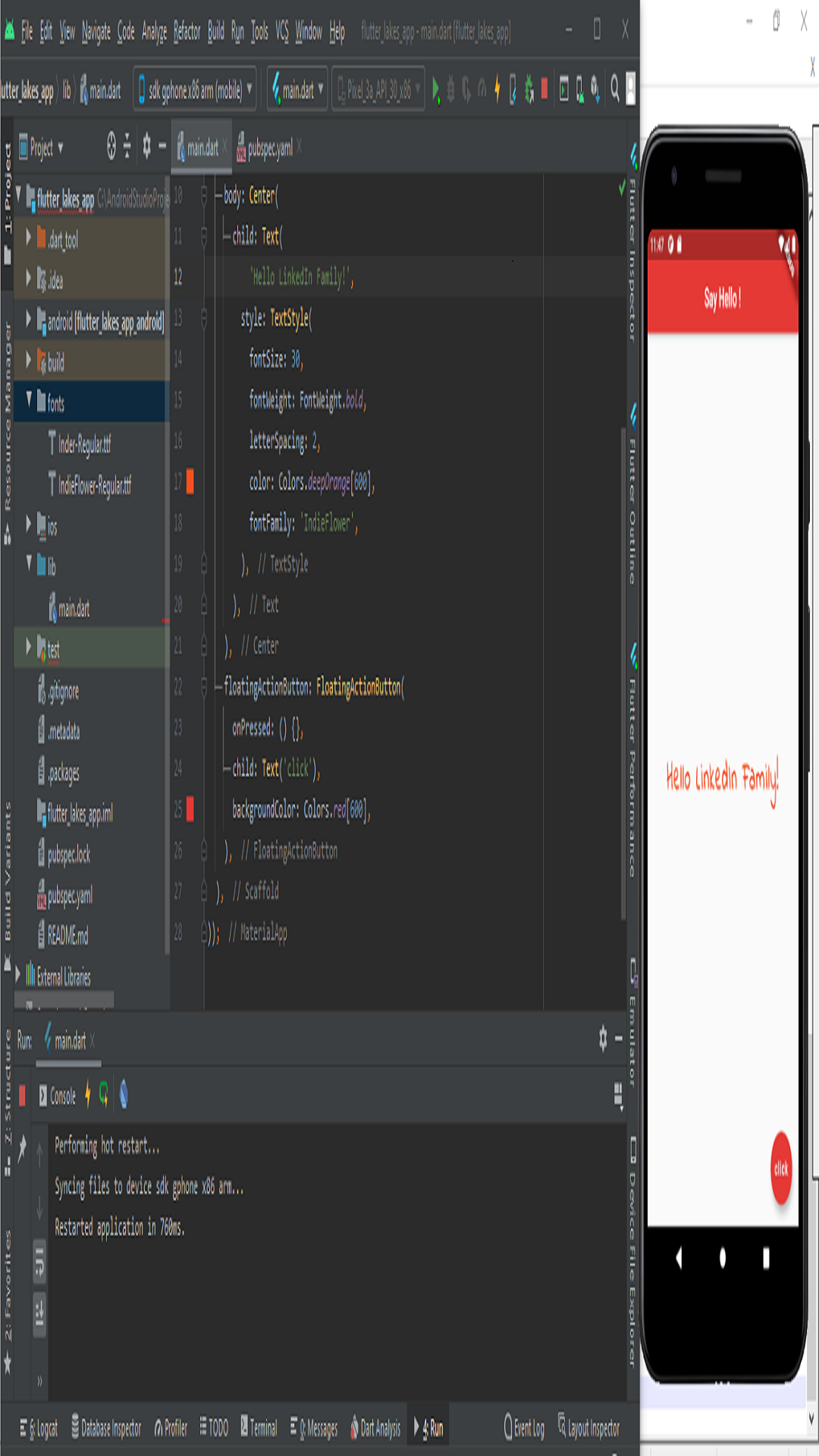819x1456 pixels.
Task: Collapse all in Project panel
Action: click(127, 146)
